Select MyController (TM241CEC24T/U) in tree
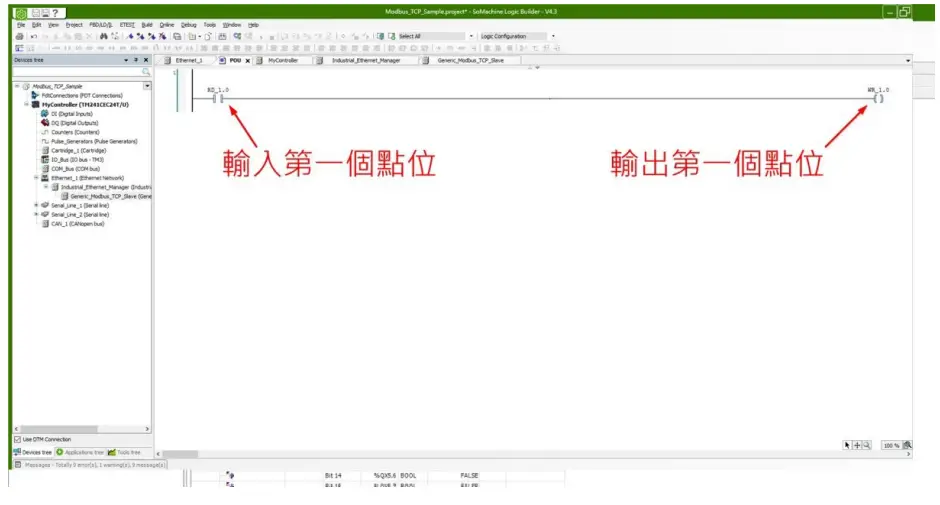The height and width of the screenshot is (505, 940). 85,104
